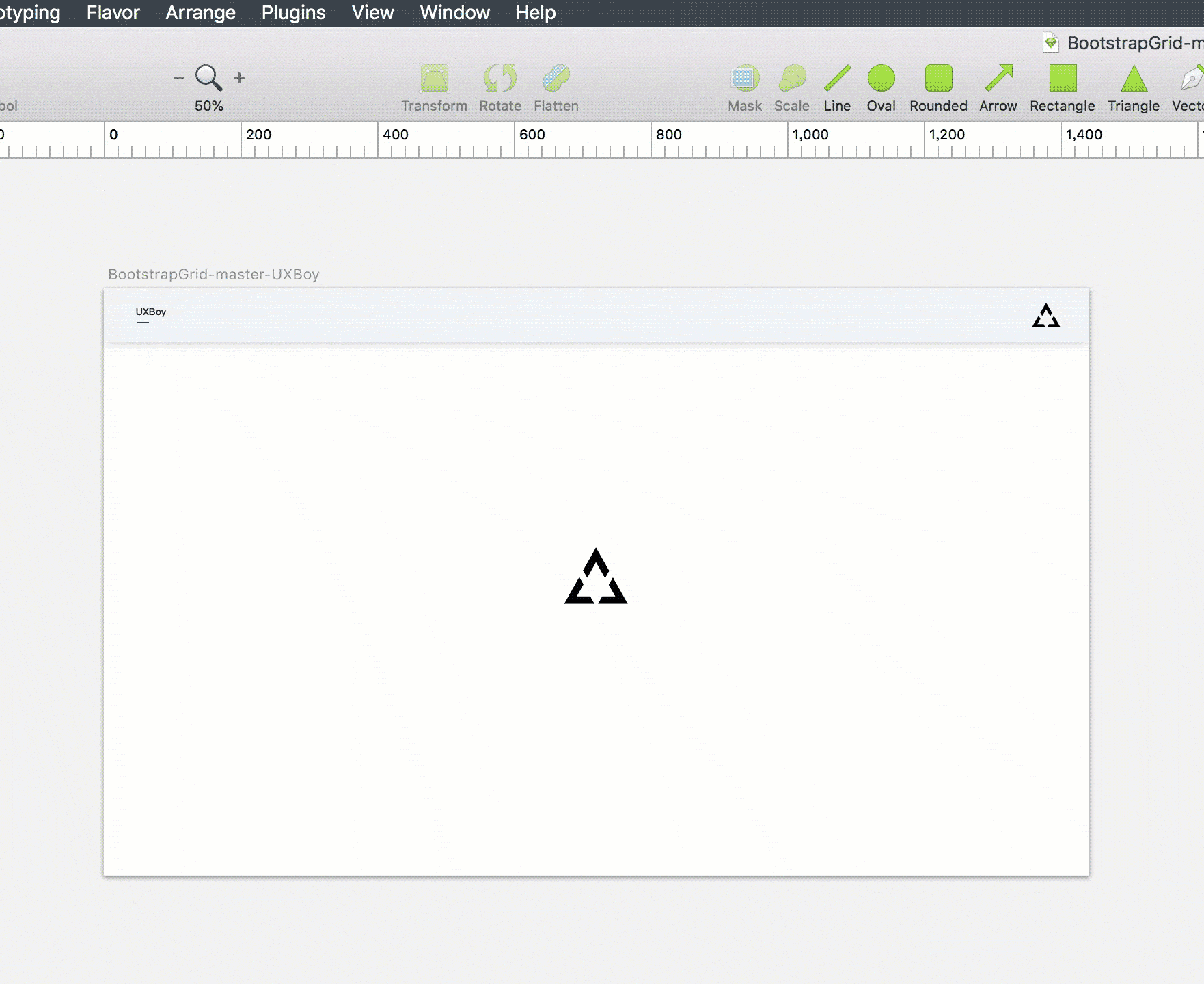
Task: Open the Arrange menu
Action: click(x=200, y=12)
